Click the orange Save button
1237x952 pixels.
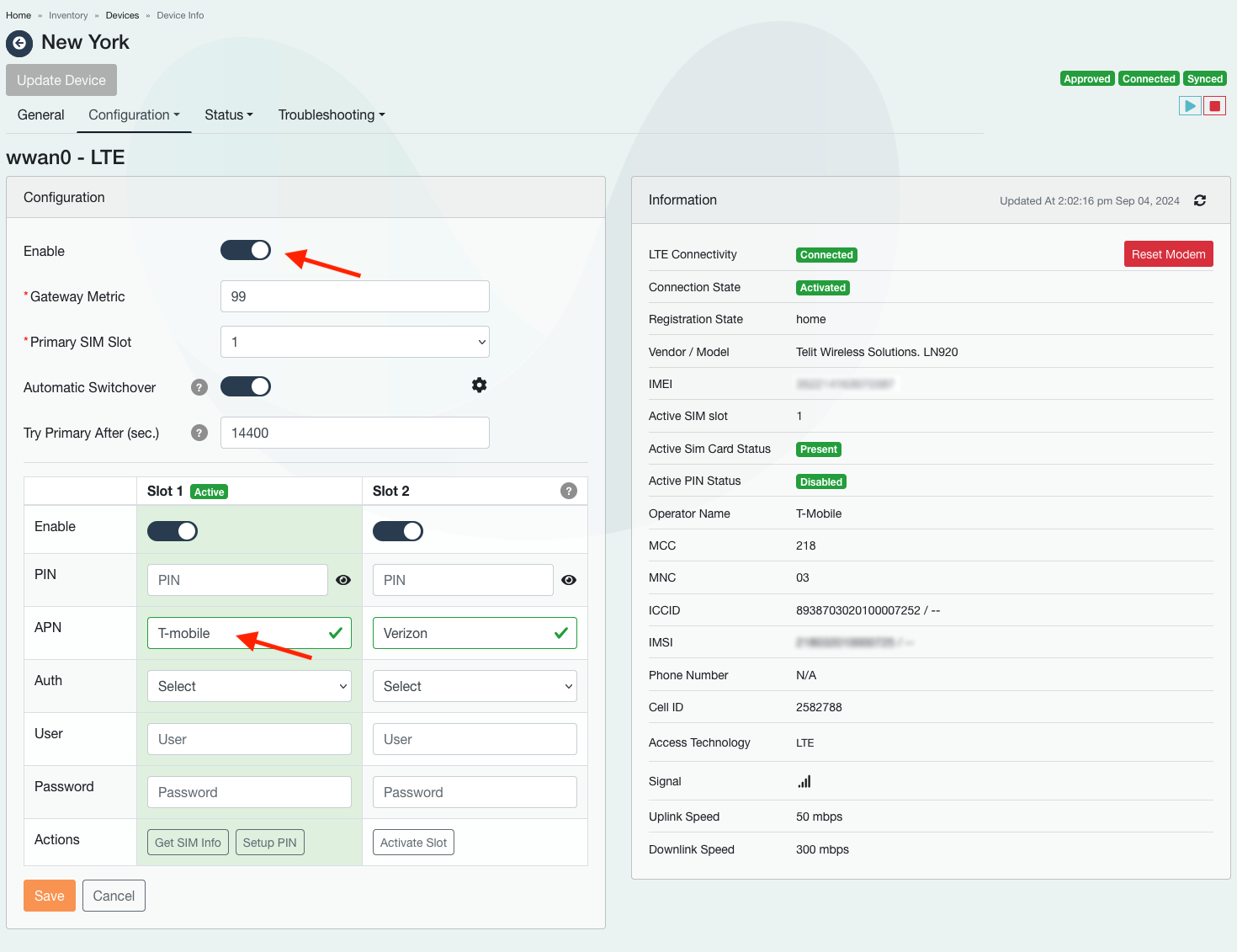(x=50, y=896)
